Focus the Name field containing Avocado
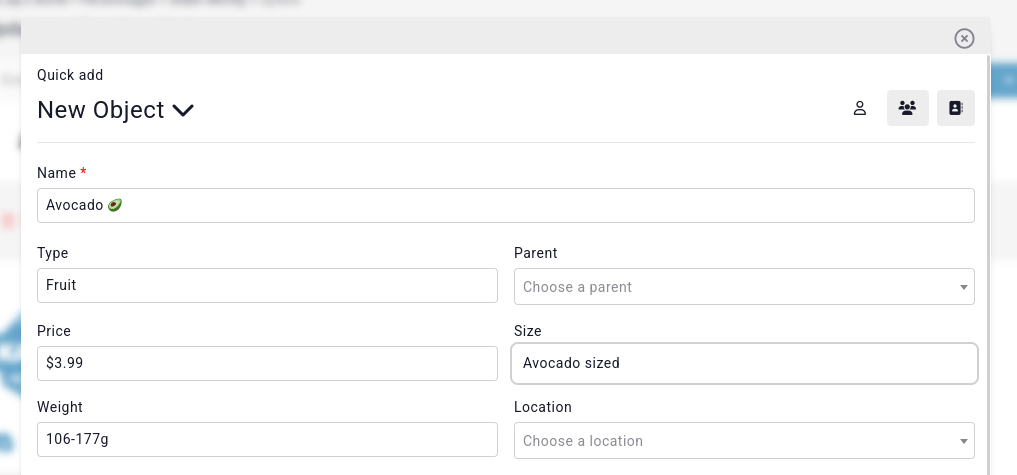1017x475 pixels. [x=505, y=205]
